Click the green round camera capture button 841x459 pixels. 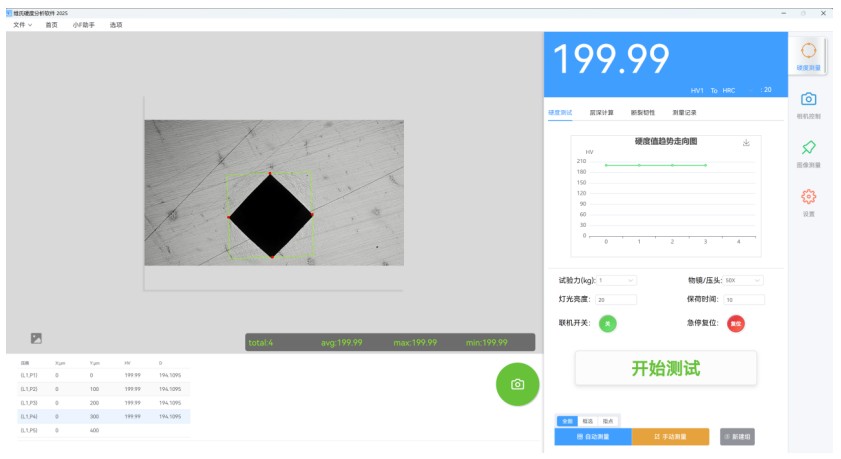coord(517,384)
